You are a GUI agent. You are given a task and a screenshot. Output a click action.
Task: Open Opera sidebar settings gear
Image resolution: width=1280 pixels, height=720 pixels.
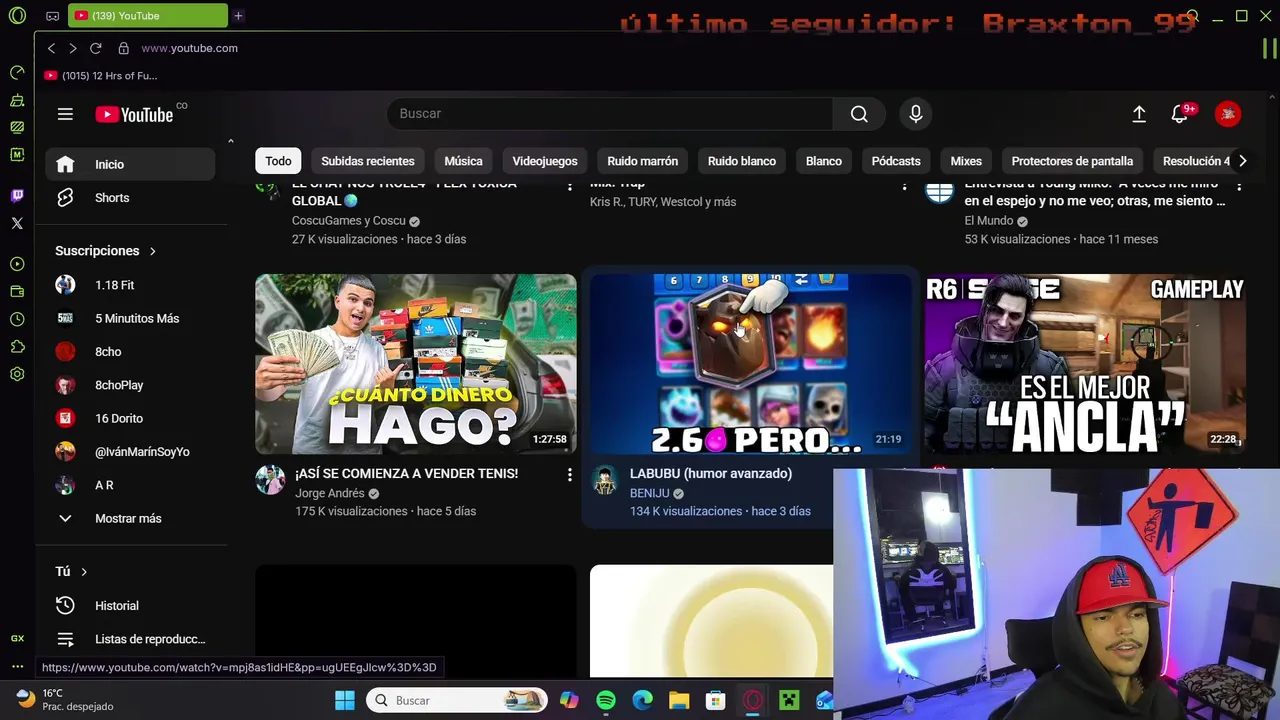click(x=17, y=374)
